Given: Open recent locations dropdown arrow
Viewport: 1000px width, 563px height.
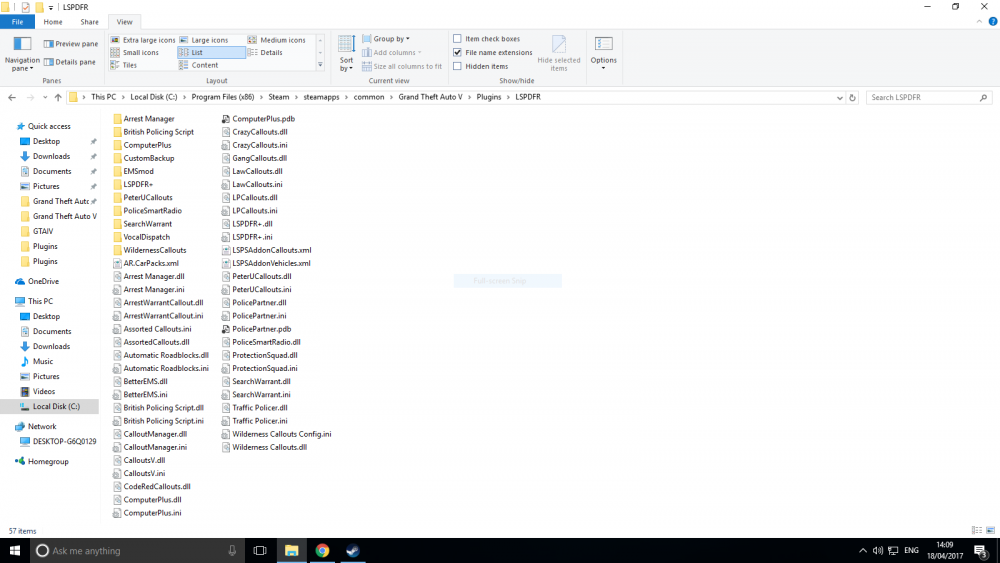Looking at the screenshot, I should pos(45,98).
